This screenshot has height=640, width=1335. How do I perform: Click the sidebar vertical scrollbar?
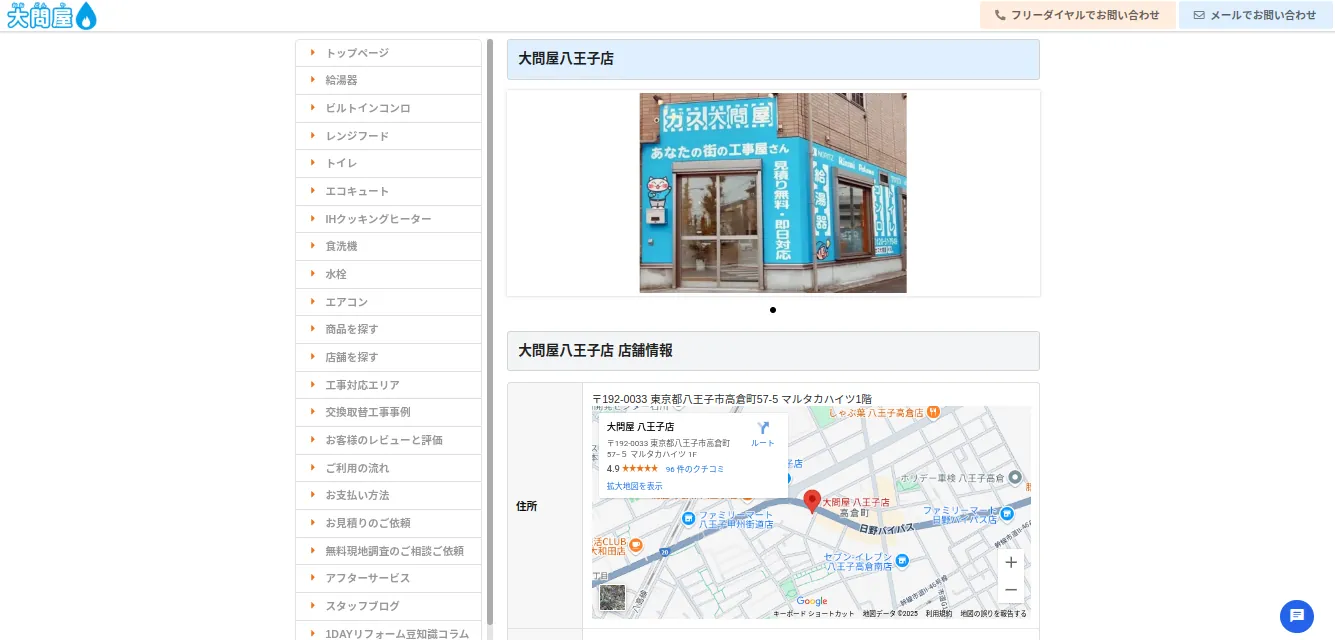490,330
